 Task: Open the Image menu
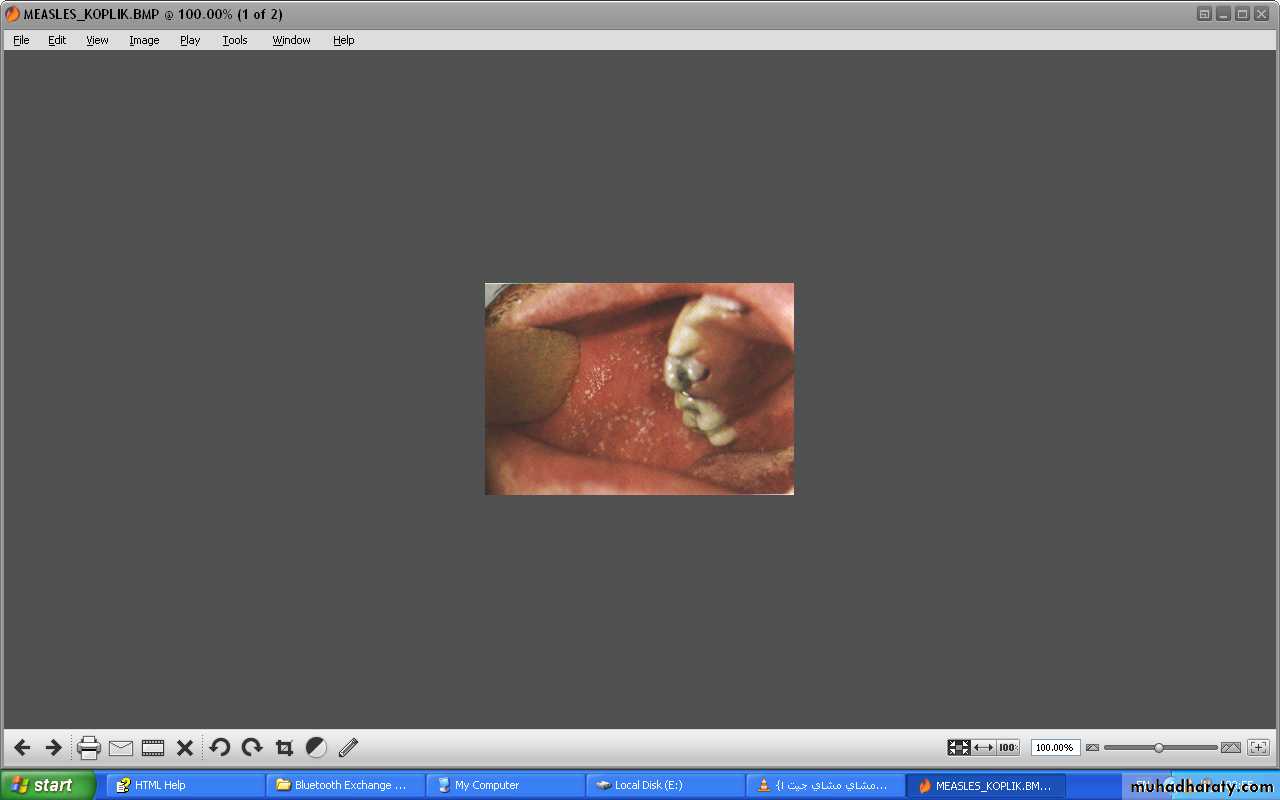coord(144,40)
